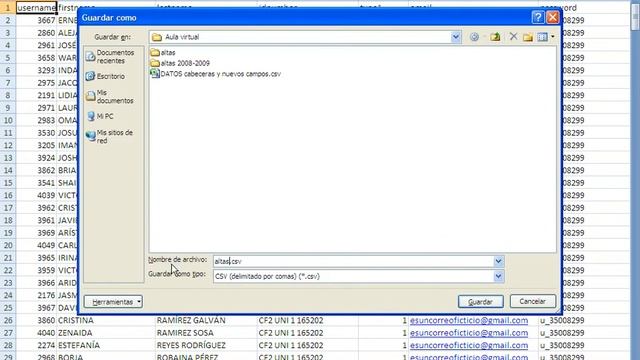
Task: Click the Guardar button
Action: (480, 302)
